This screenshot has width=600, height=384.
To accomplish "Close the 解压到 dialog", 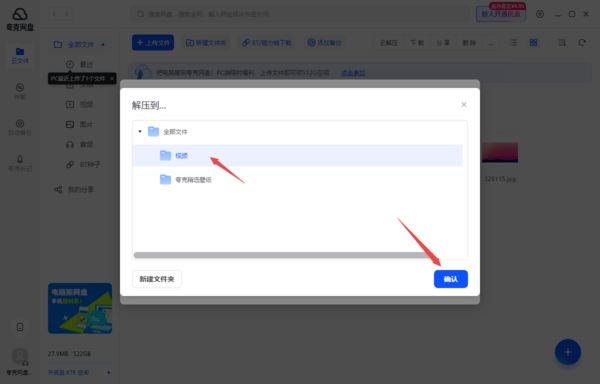I will [x=464, y=104].
